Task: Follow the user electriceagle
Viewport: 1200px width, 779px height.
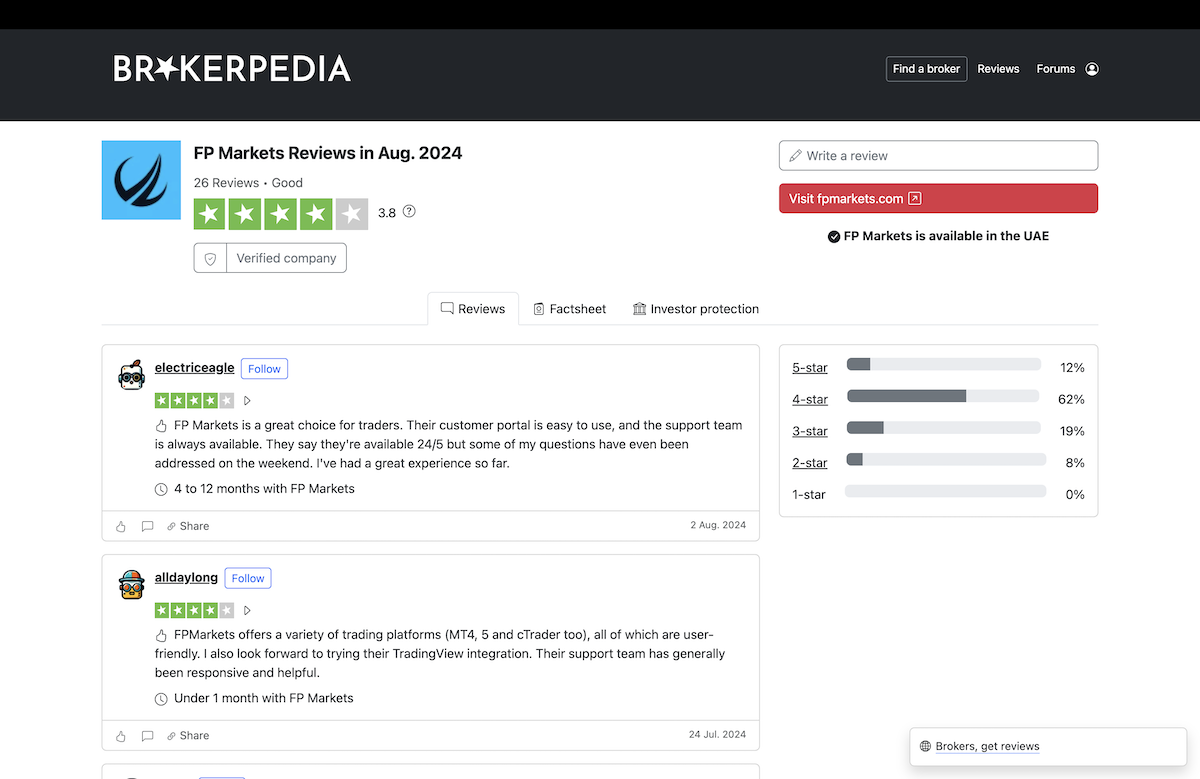Action: tap(264, 369)
